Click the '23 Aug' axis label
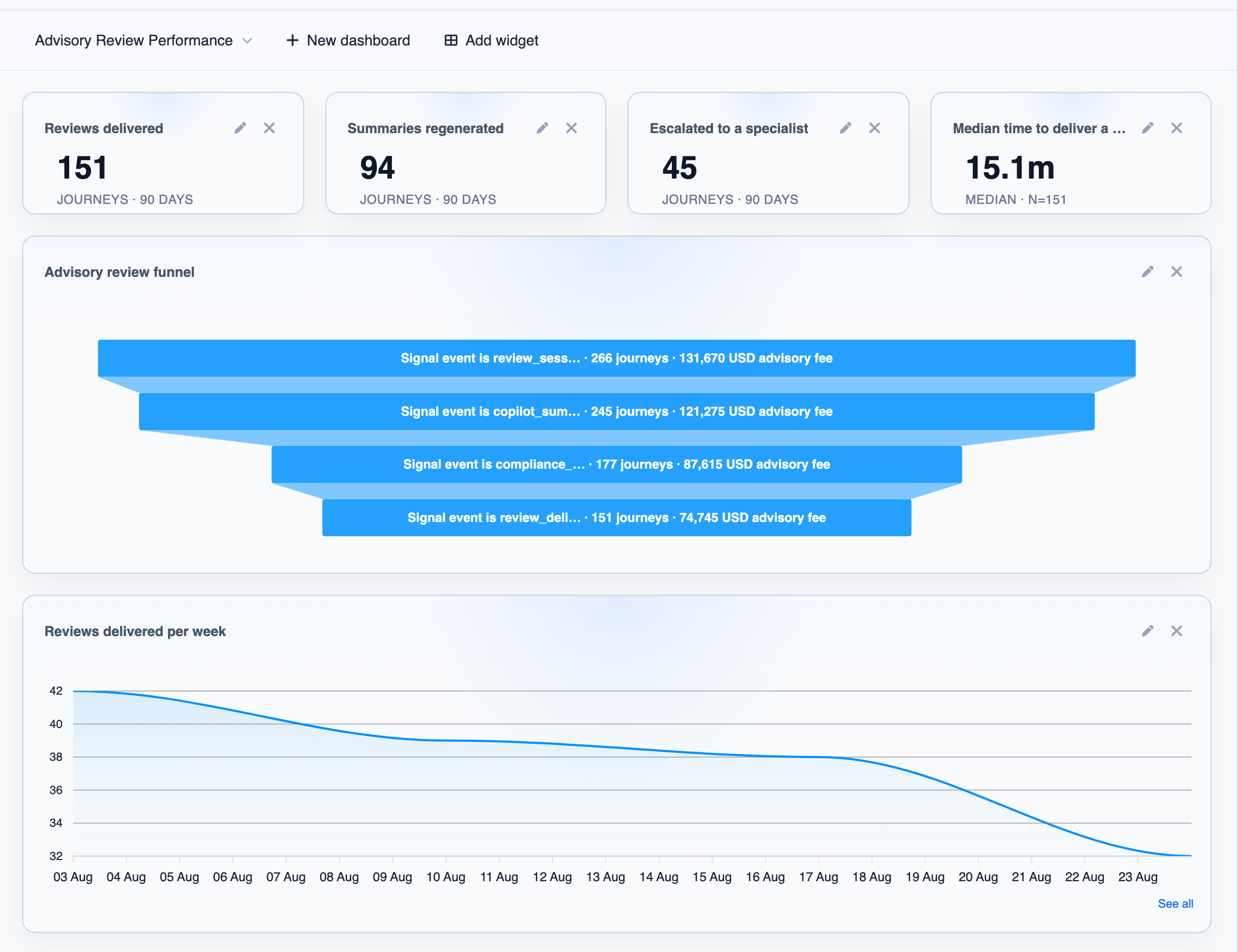 [x=1138, y=876]
